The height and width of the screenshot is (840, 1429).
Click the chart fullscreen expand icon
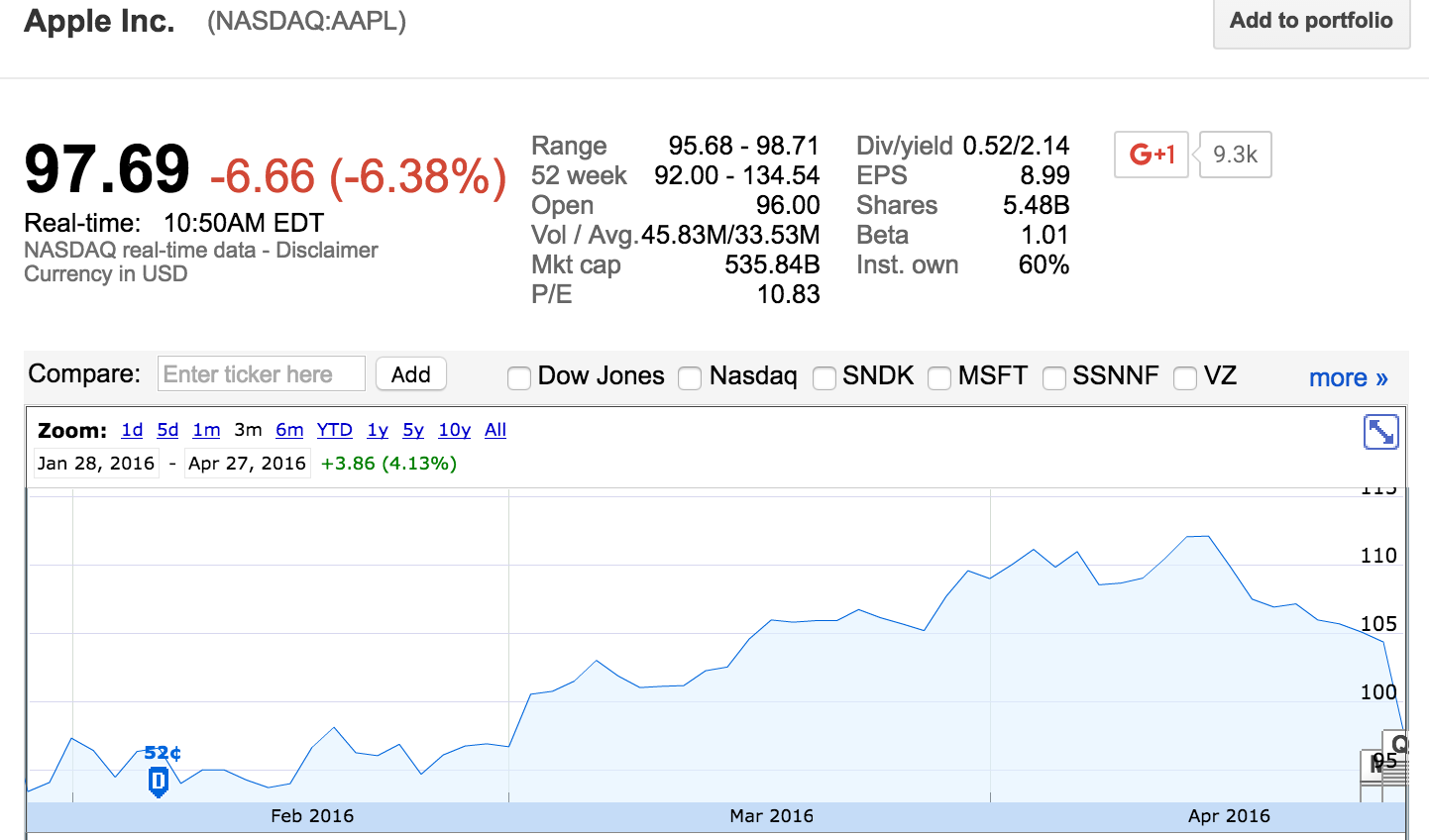(1380, 432)
